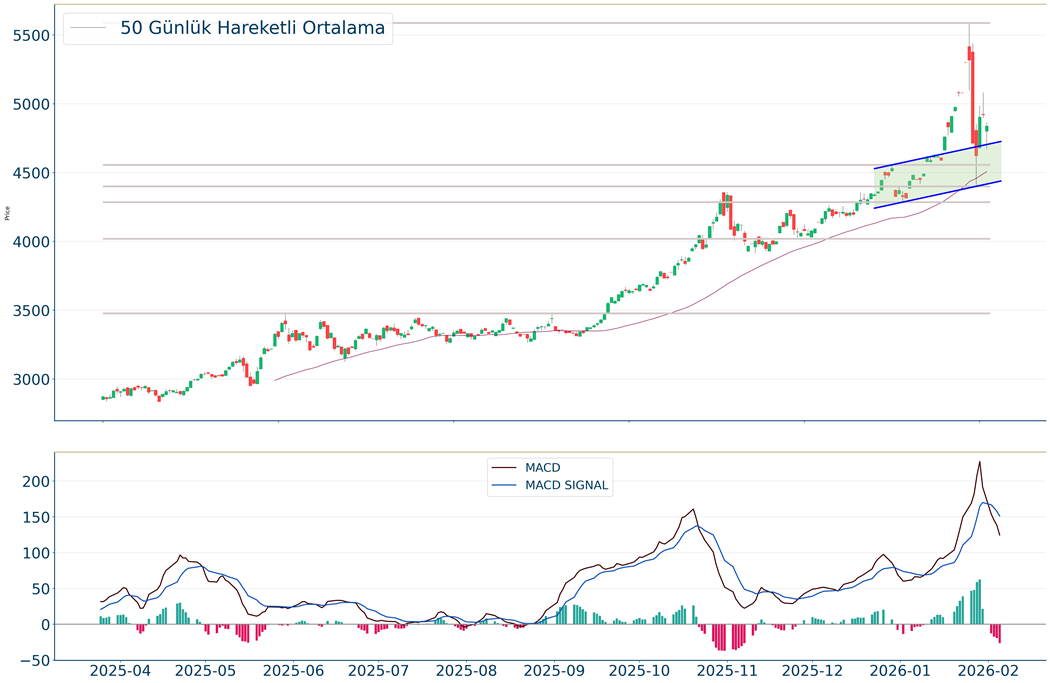This screenshot has width=1050, height=683.
Task: Select the MACD SIGNAL legend entry
Action: (567, 486)
